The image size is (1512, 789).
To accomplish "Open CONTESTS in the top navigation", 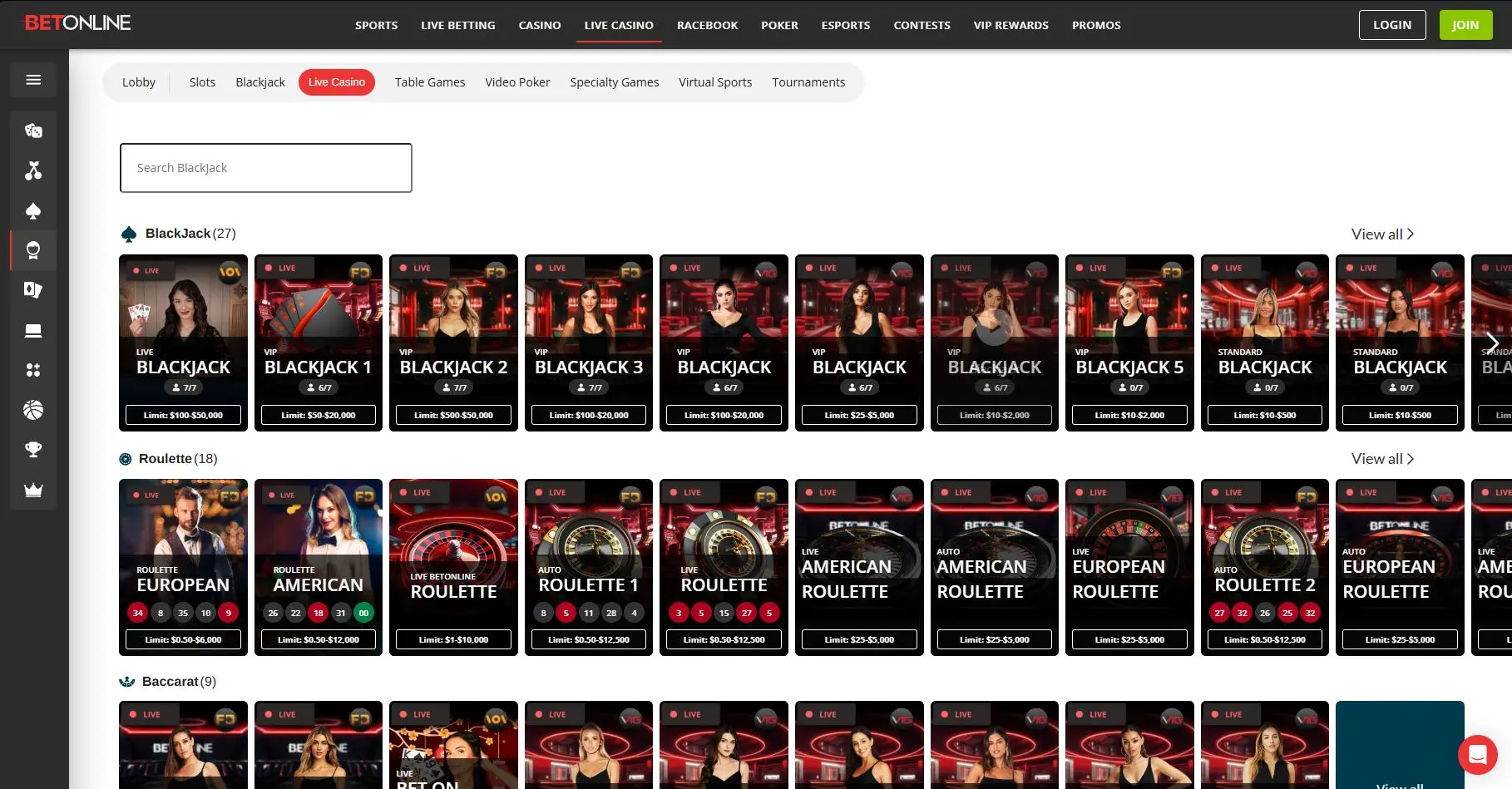I will 922,25.
